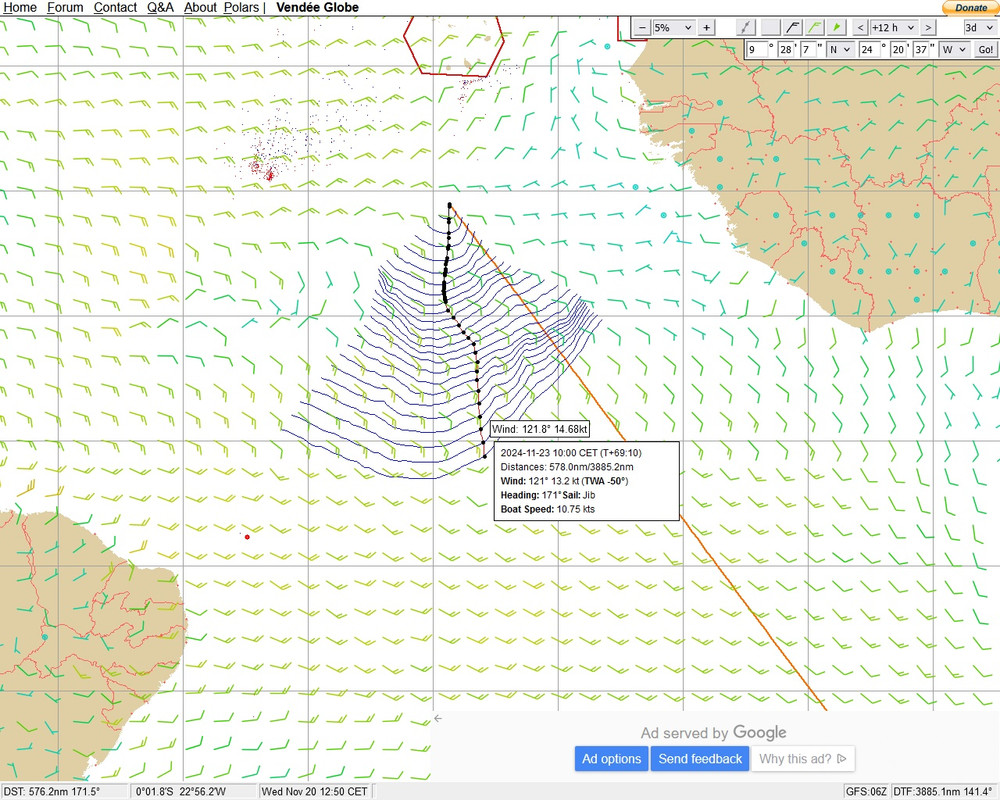
Task: Click the Donate button
Action: (970, 8)
